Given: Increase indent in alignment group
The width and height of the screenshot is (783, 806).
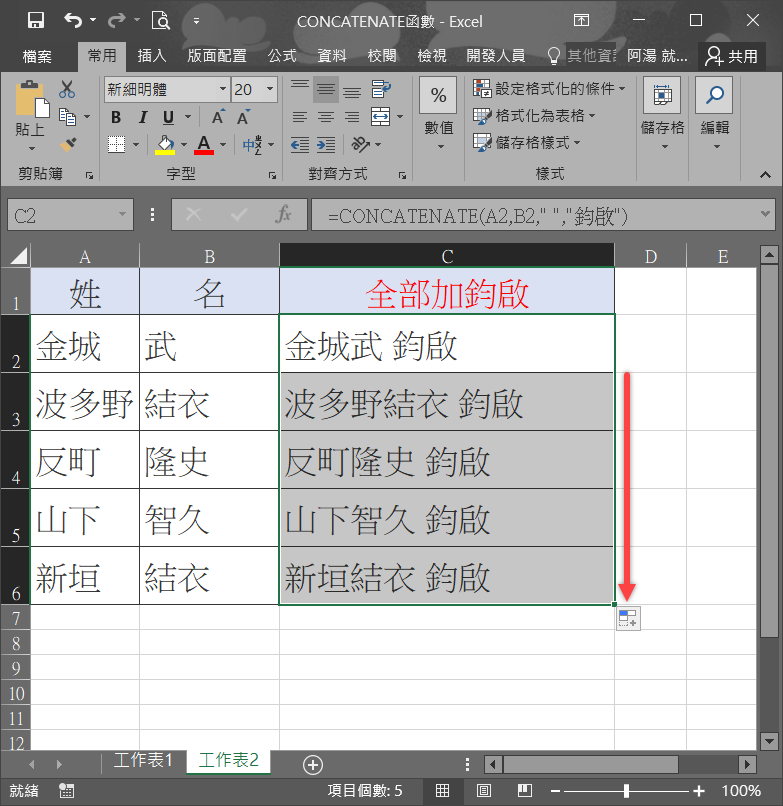Looking at the screenshot, I should point(326,145).
